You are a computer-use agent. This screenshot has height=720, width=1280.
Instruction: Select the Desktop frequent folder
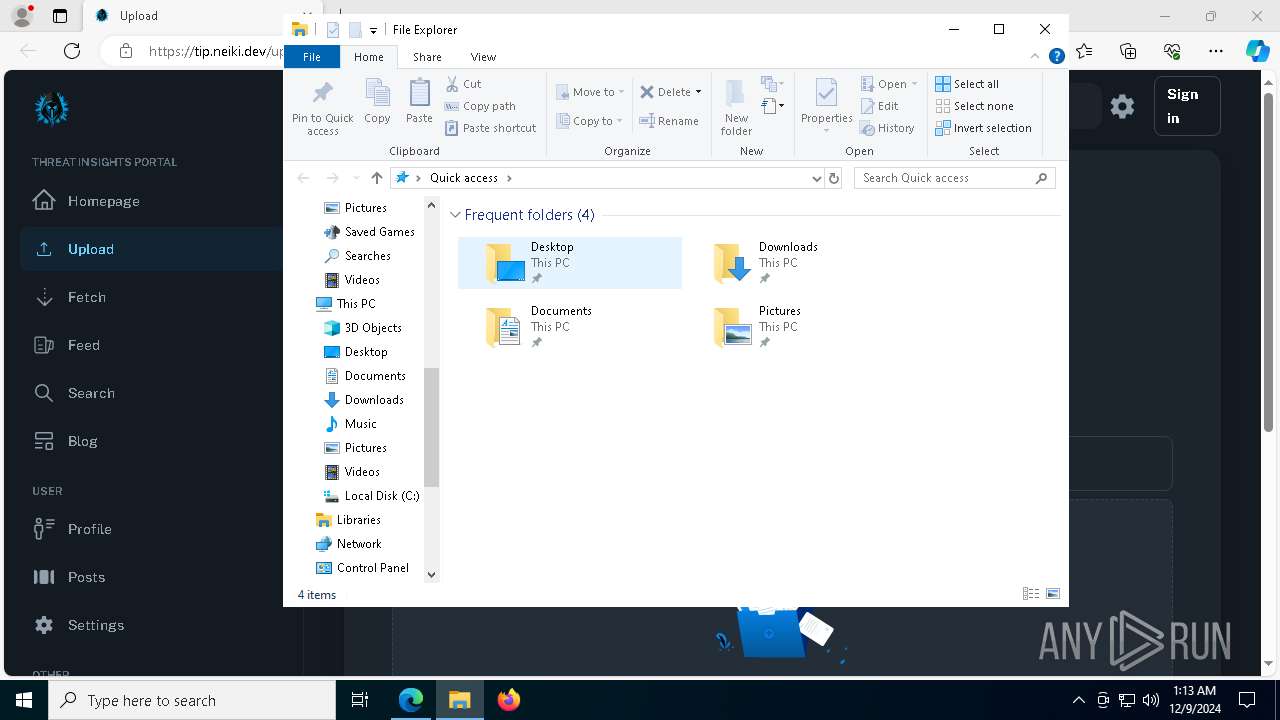[570, 262]
